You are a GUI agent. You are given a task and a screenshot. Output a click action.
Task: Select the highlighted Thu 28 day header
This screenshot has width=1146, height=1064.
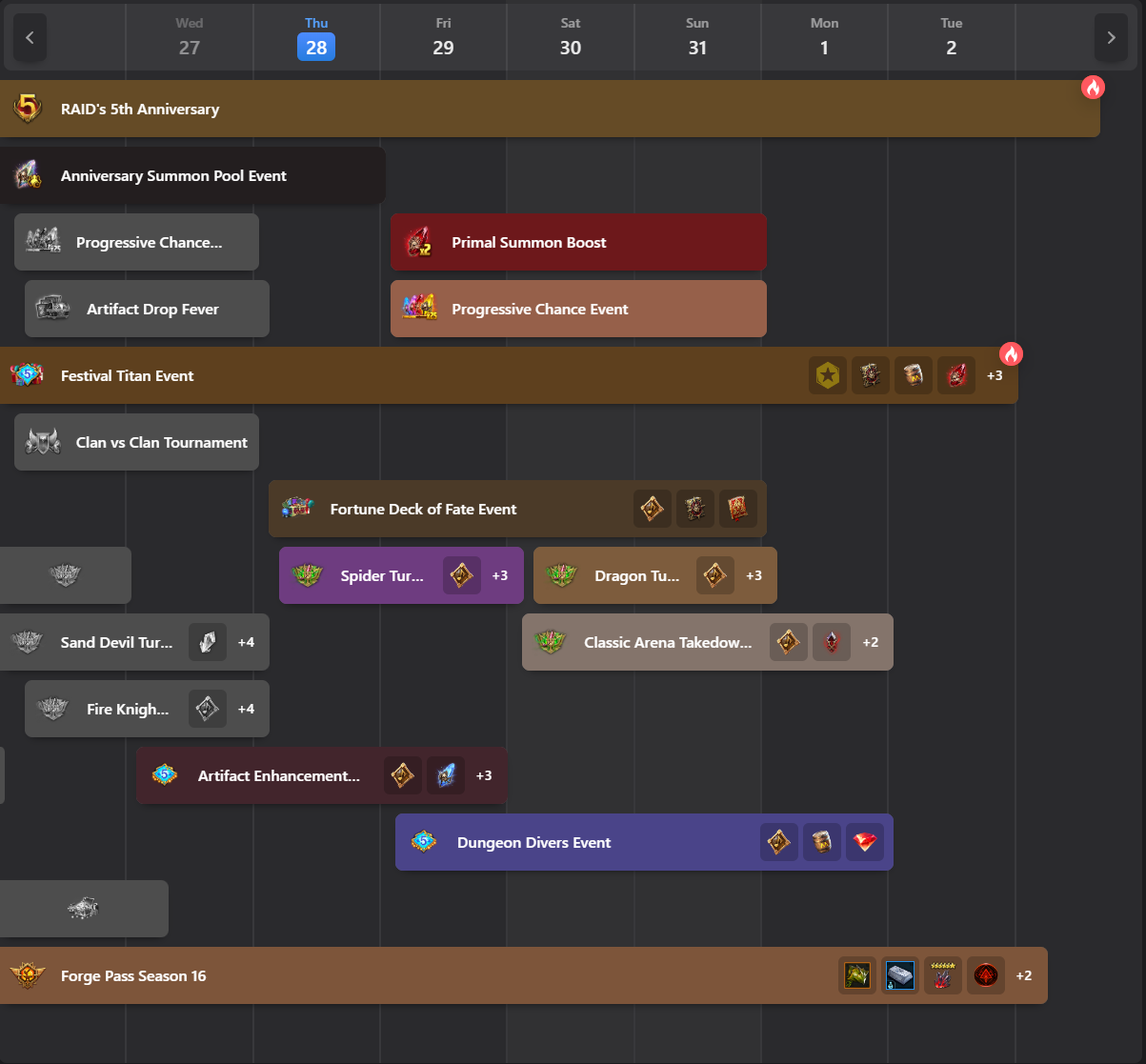coord(316,36)
